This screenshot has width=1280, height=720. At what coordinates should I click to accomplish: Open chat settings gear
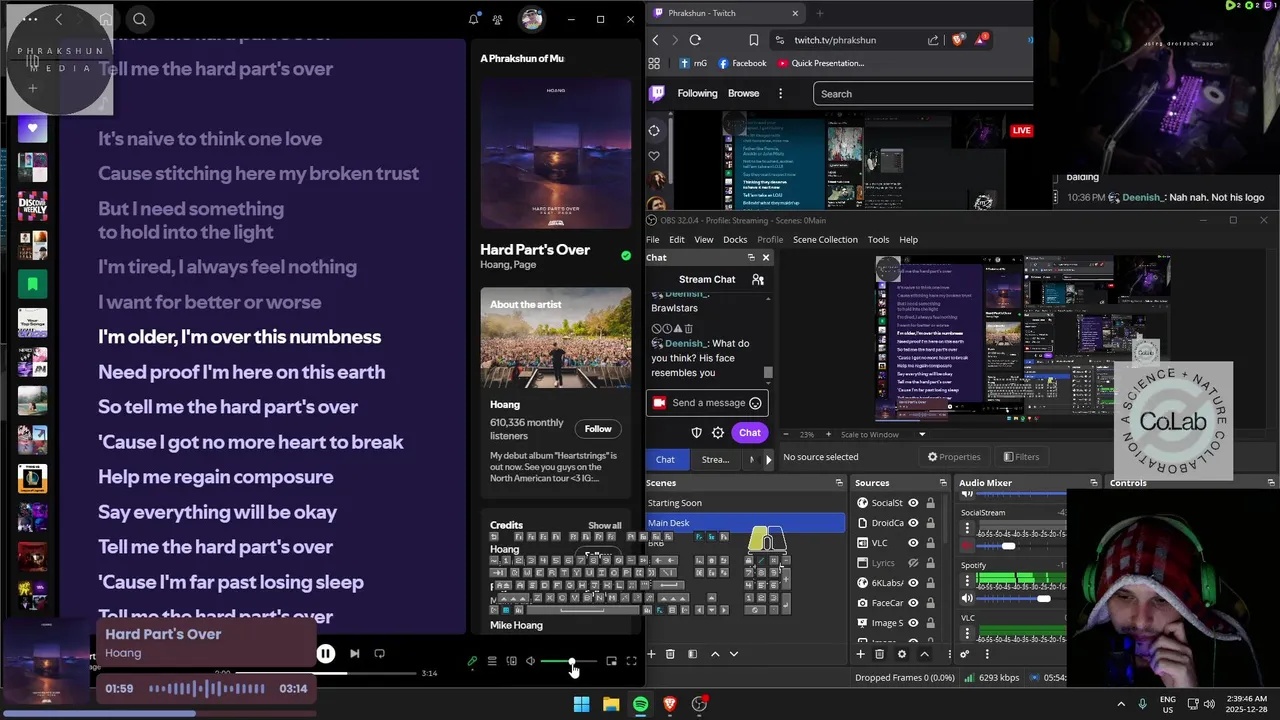[x=718, y=433]
